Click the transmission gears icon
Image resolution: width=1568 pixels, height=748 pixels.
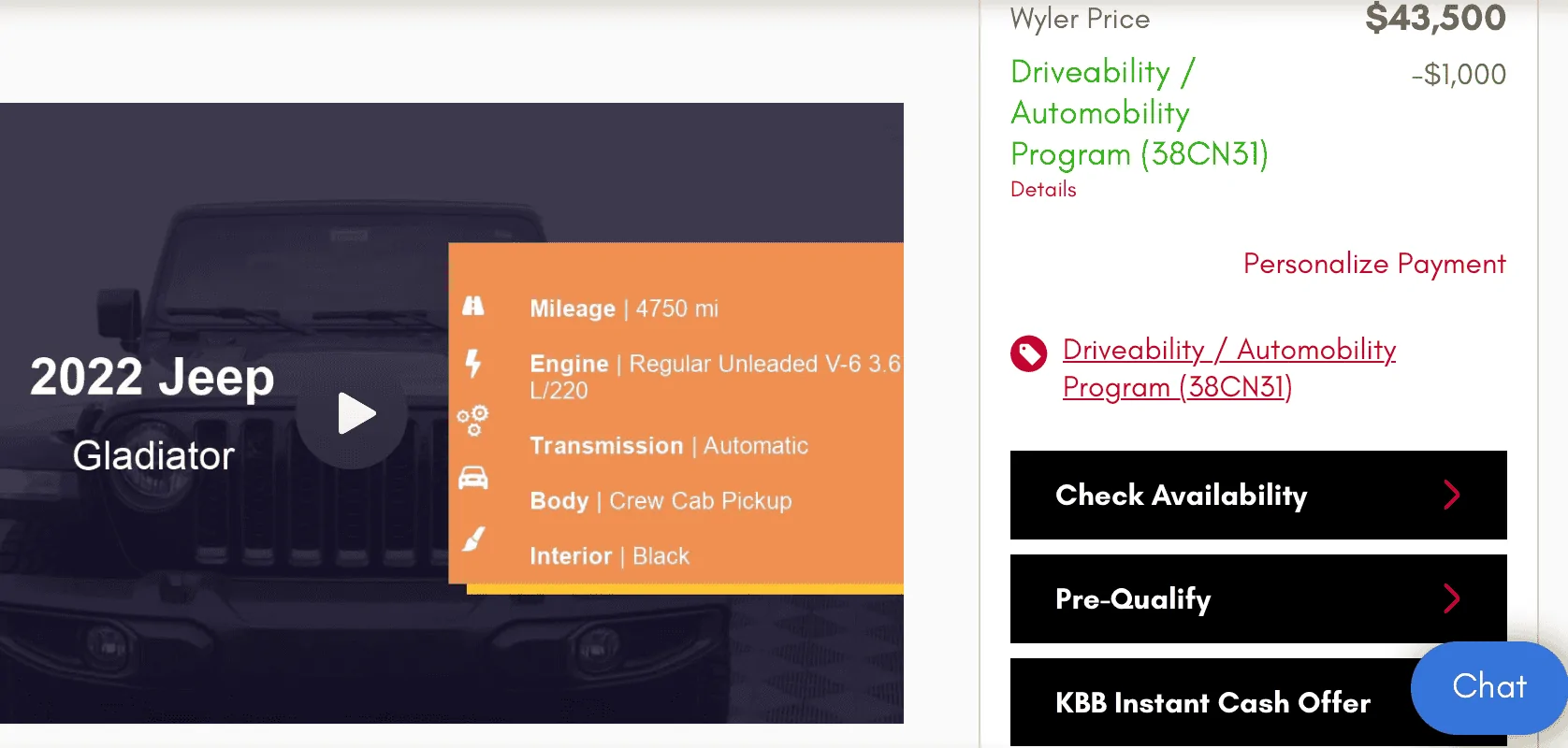(472, 421)
